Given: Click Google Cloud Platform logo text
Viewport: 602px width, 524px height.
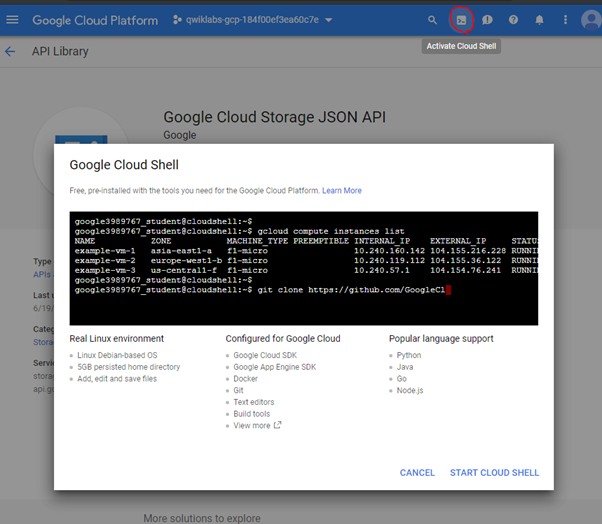Looking at the screenshot, I should pos(95,20).
